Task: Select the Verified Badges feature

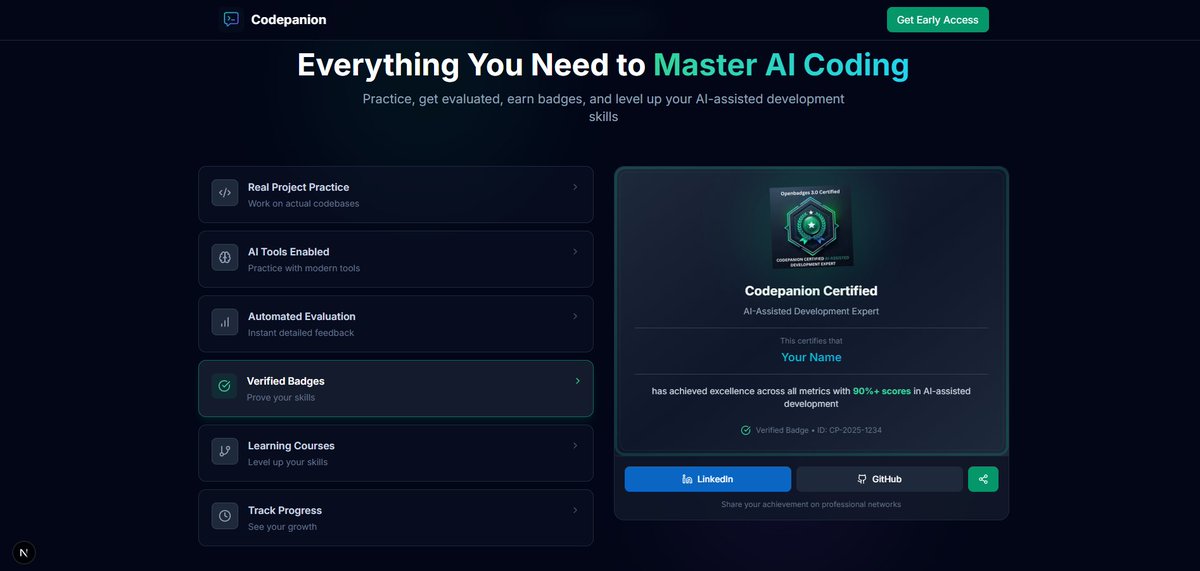Action: click(395, 388)
